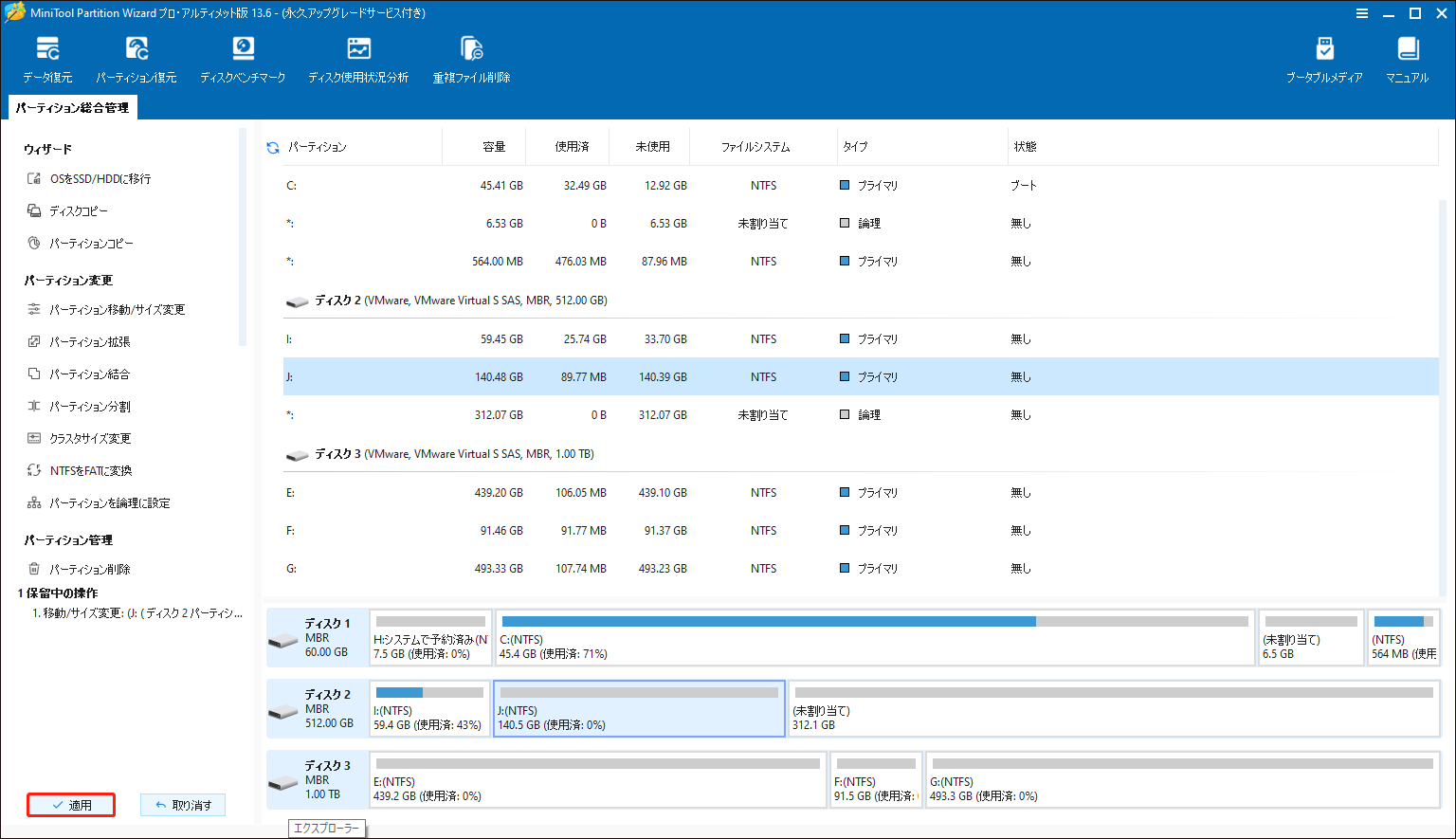1456x839 pixels.
Task: Switch to パーティション総合管理 tab
Action: pos(72,108)
